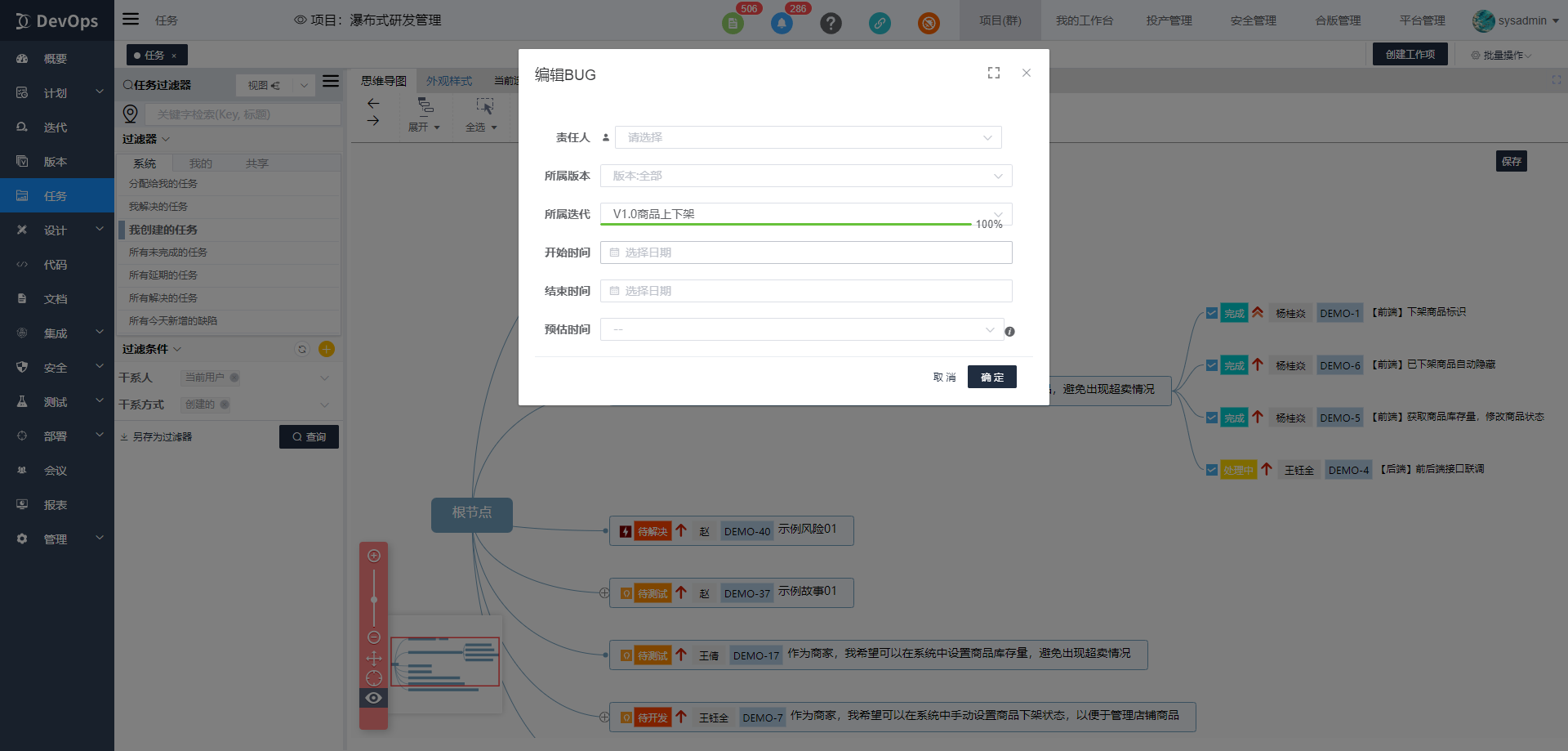
Task: Maximize the 编辑BUG dialog to fullscreen
Action: [x=994, y=73]
